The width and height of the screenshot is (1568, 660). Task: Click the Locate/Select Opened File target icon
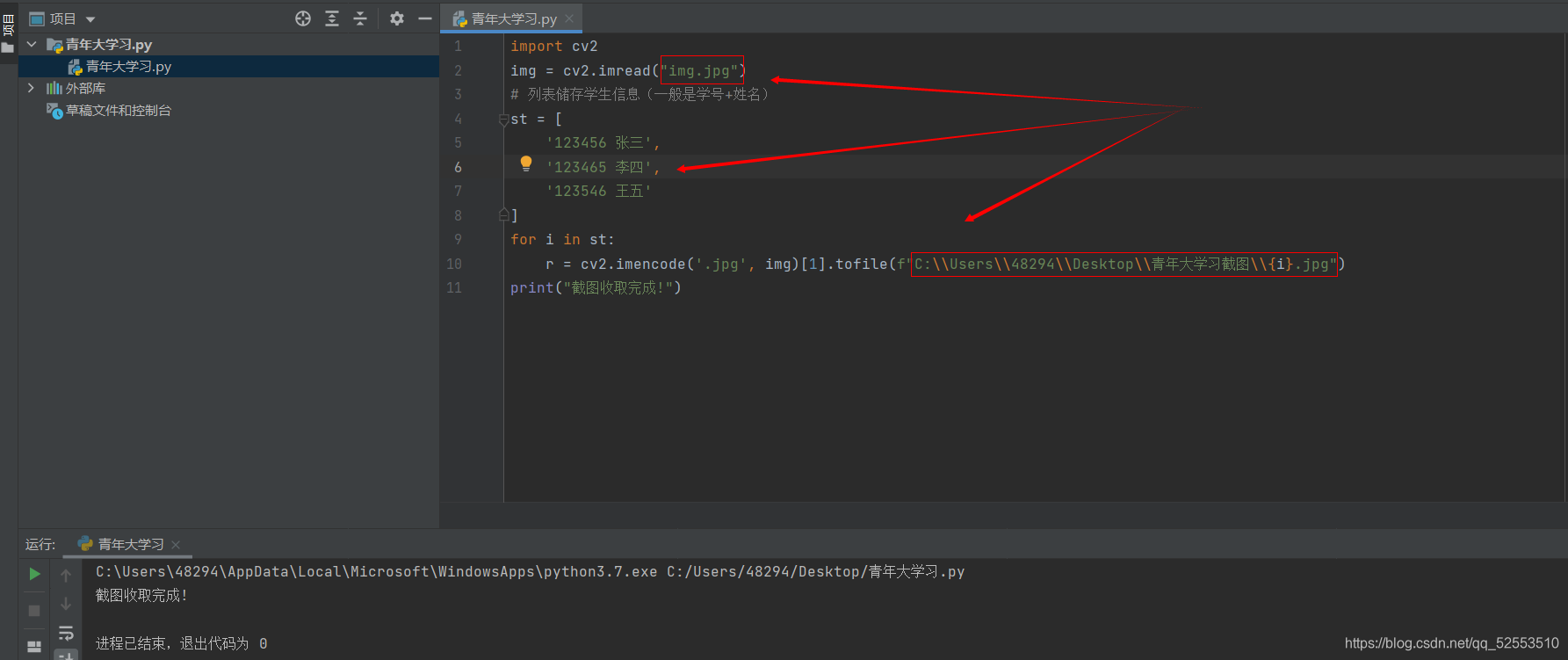303,18
